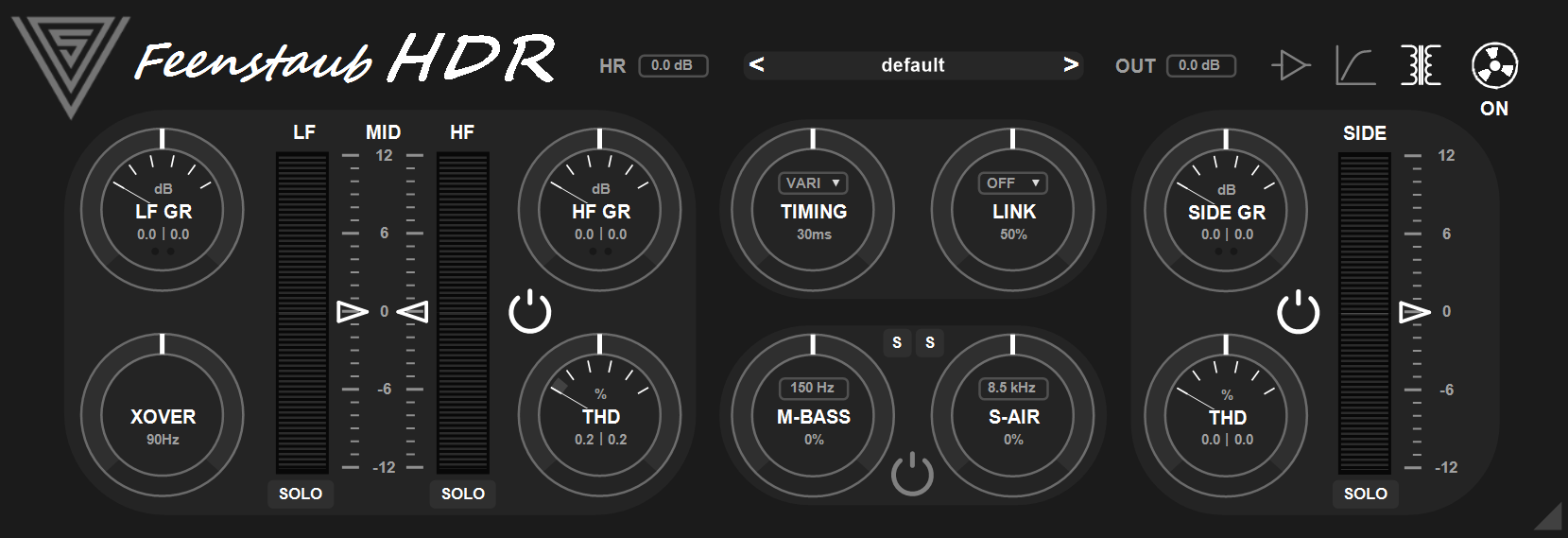Open the default preset name menu
Viewport: 1568px width, 538px height.
click(x=912, y=65)
